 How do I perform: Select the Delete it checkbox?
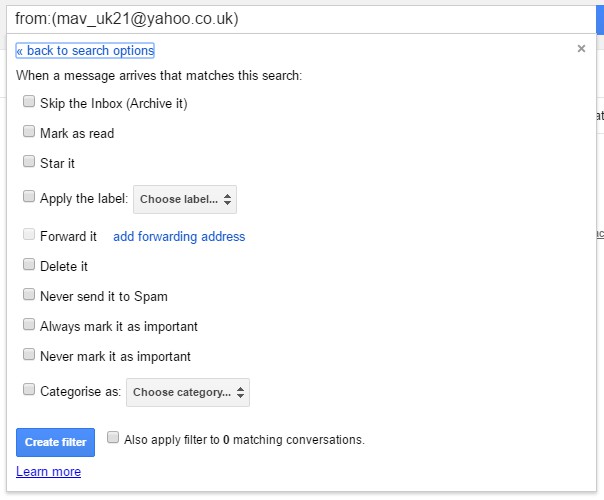[29, 266]
